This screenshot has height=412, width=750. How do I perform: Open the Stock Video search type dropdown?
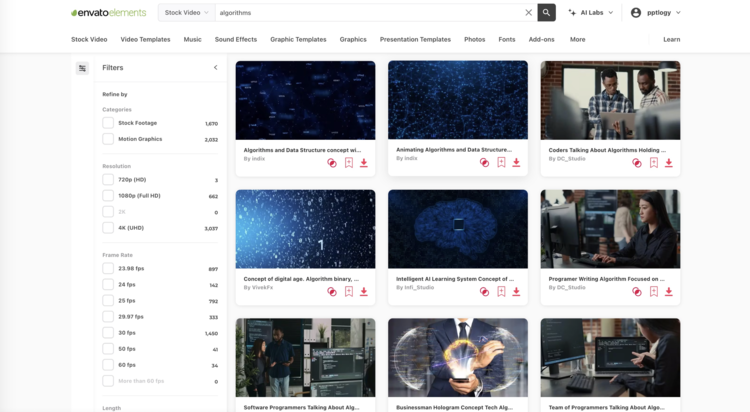pos(186,13)
